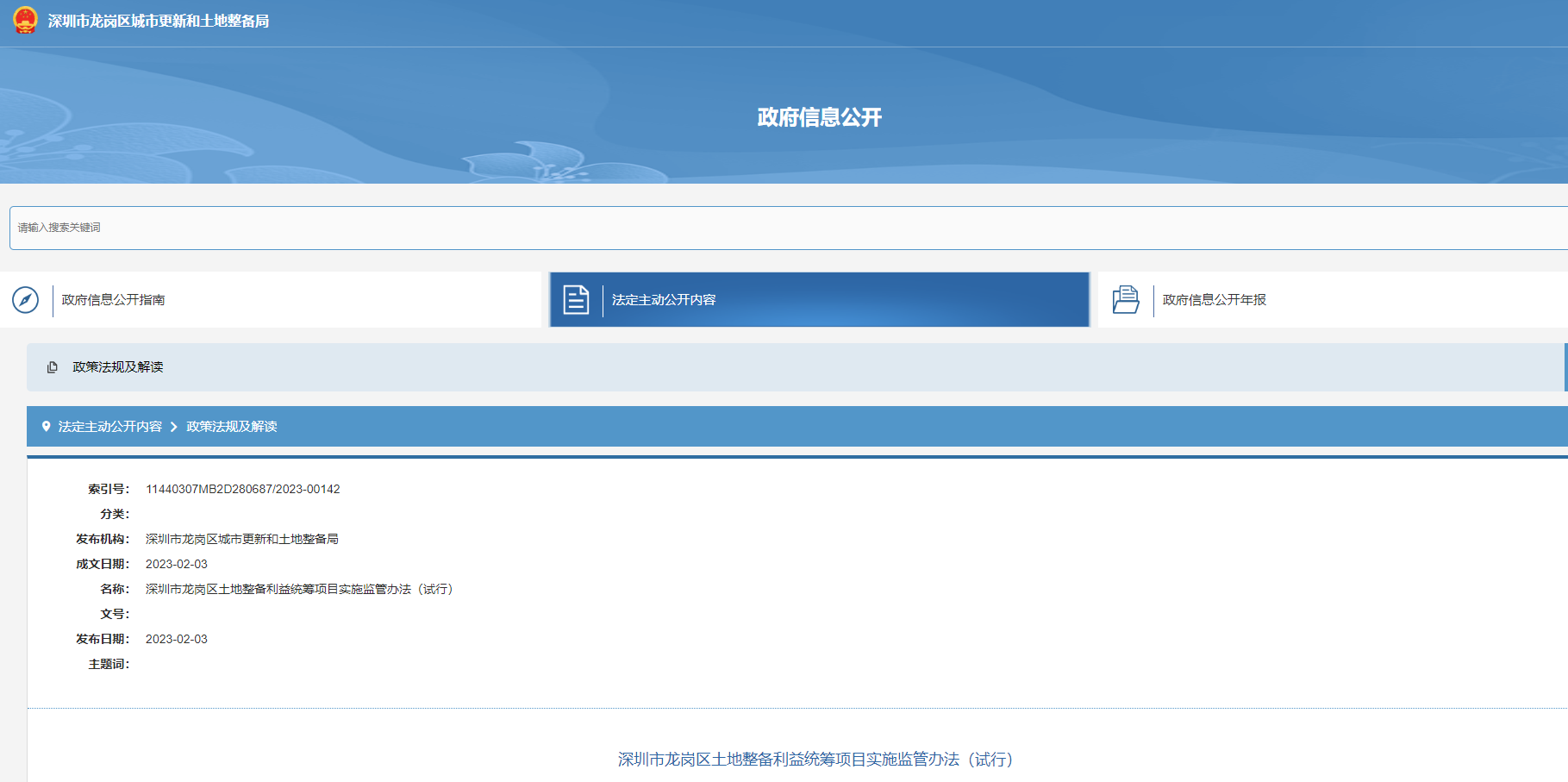Open the 深圳市龙岗区城市更新和土地整备局 site title
The image size is (1568, 782).
[159, 22]
